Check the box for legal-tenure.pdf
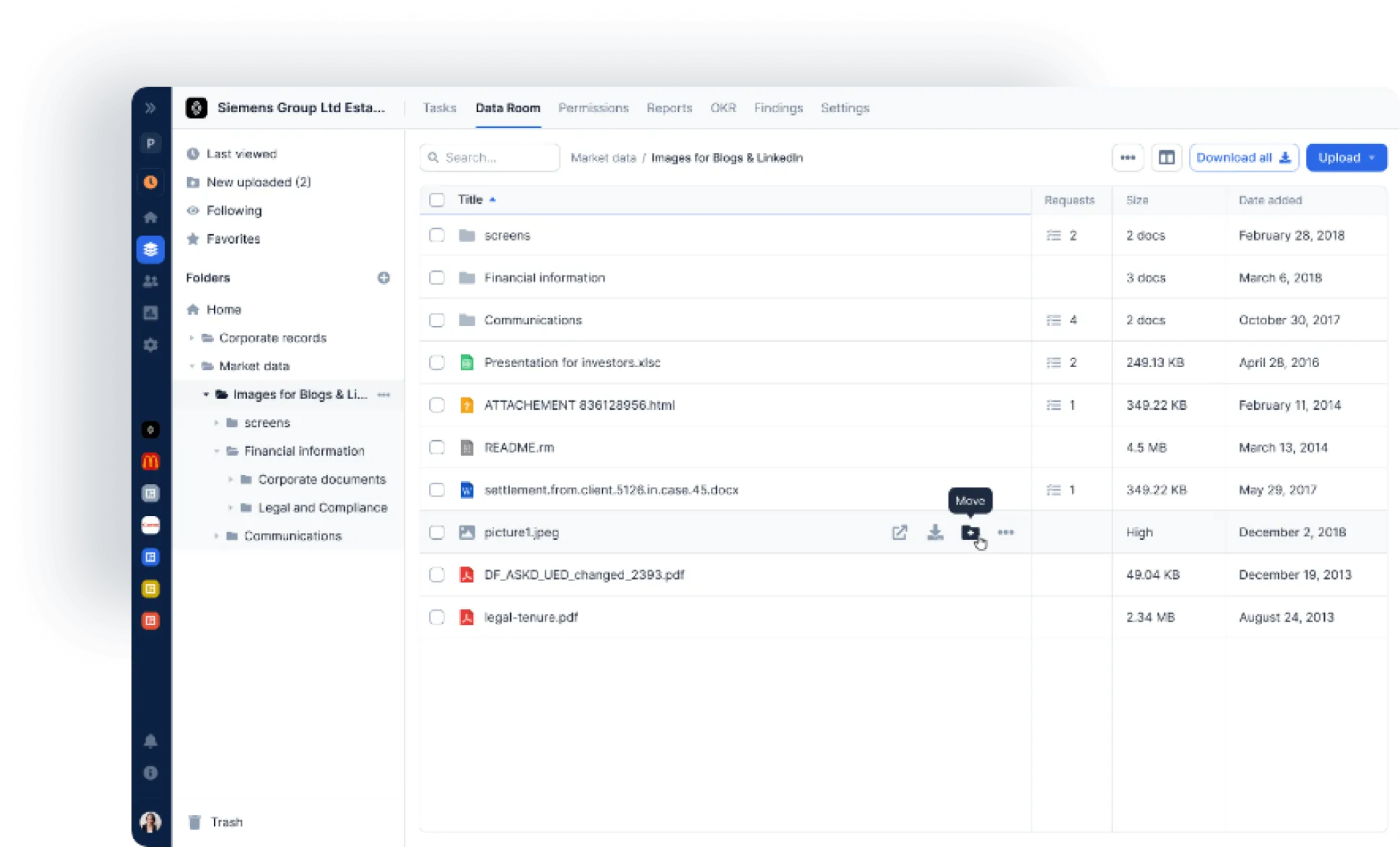This screenshot has height=847, width=1400. [x=436, y=617]
